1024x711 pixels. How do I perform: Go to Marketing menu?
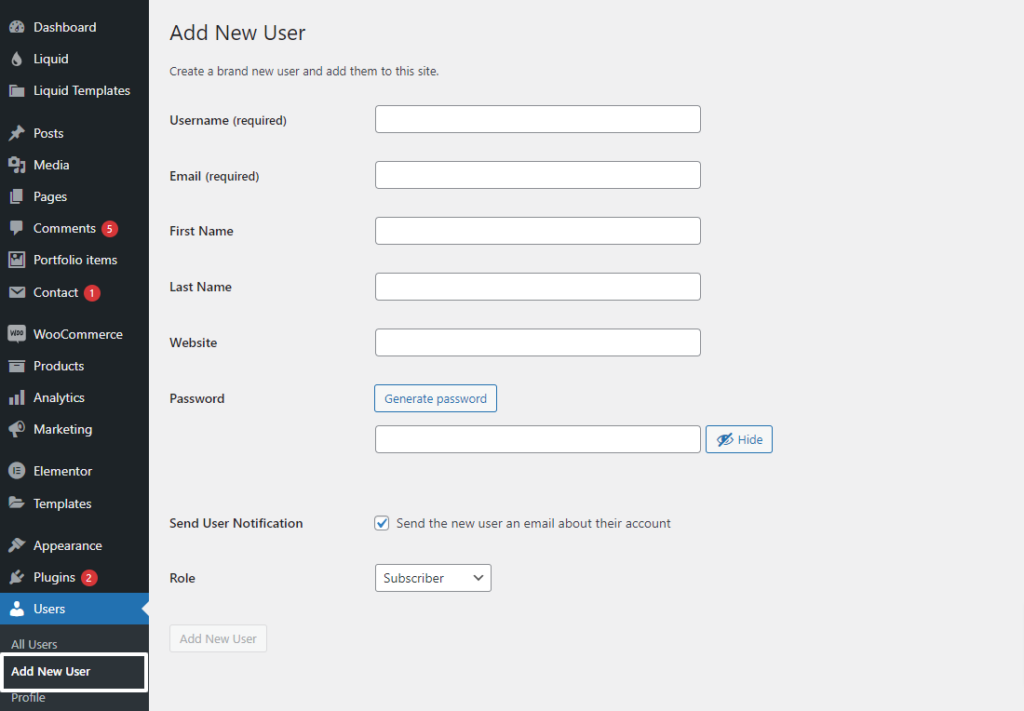tap(74, 429)
